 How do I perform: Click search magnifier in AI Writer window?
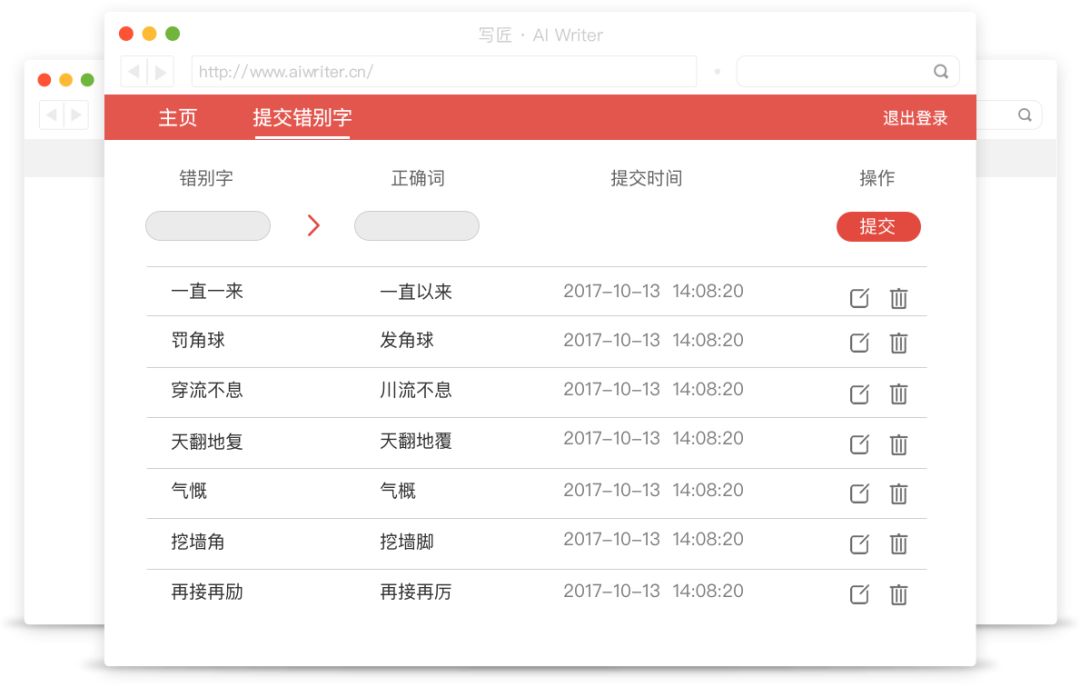940,71
